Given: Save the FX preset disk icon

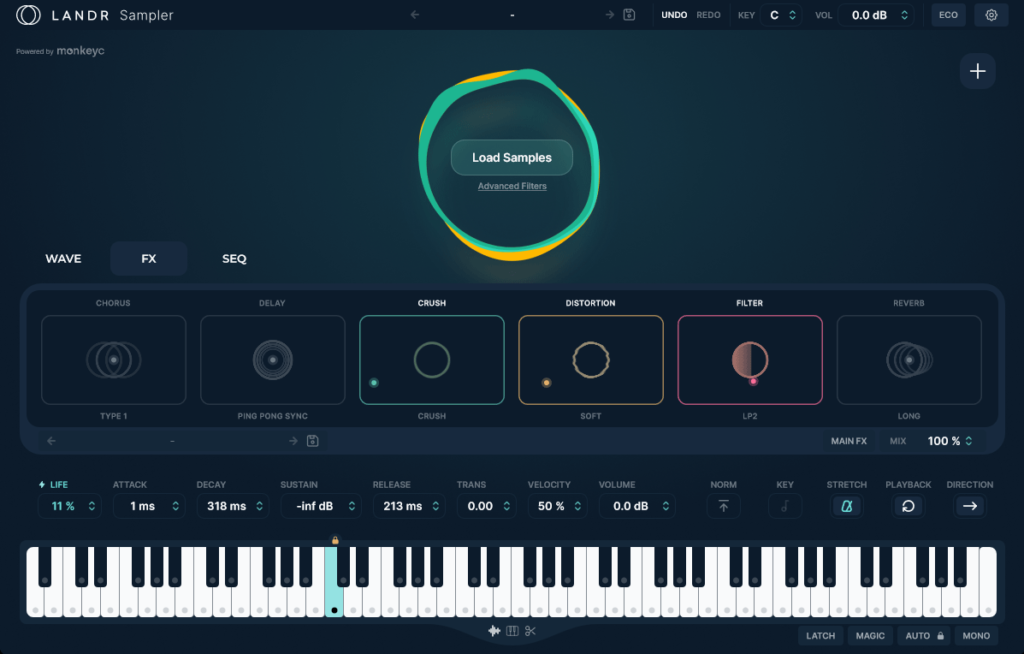Looking at the screenshot, I should click(x=313, y=441).
